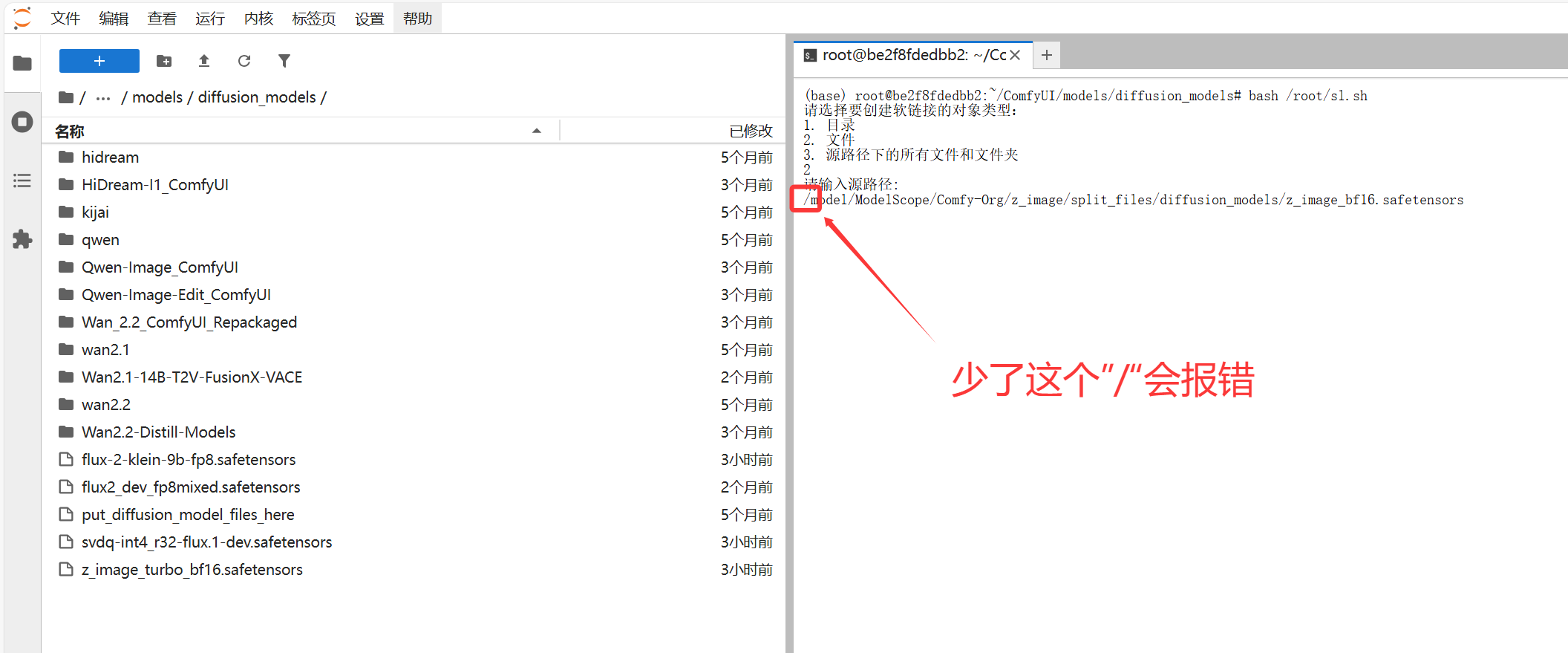
Task: Sort files by 已修改 column header
Action: tap(750, 131)
